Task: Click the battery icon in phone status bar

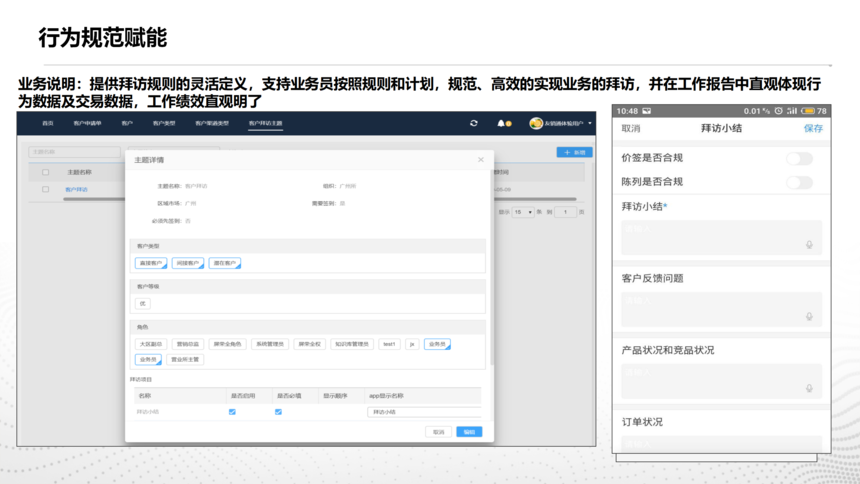Action: tap(808, 111)
